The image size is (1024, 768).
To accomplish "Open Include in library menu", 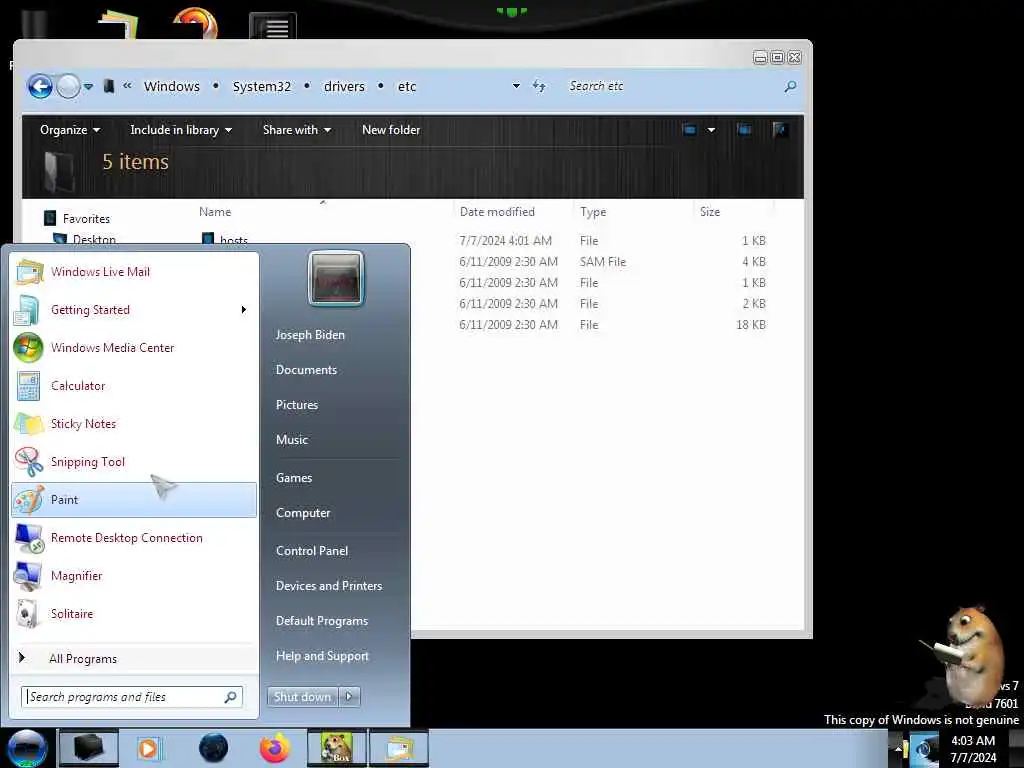I will [181, 130].
